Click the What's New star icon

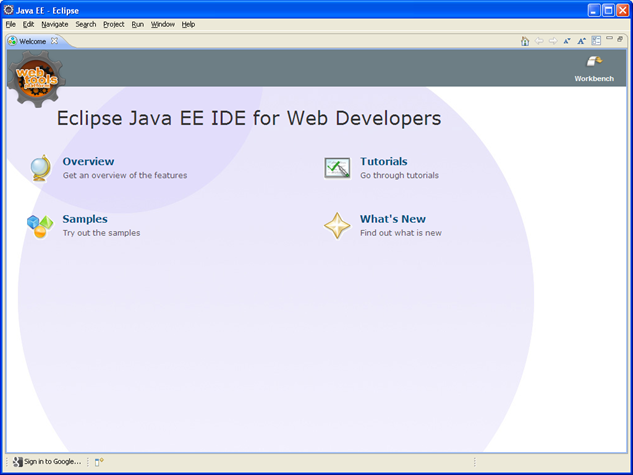(337, 226)
